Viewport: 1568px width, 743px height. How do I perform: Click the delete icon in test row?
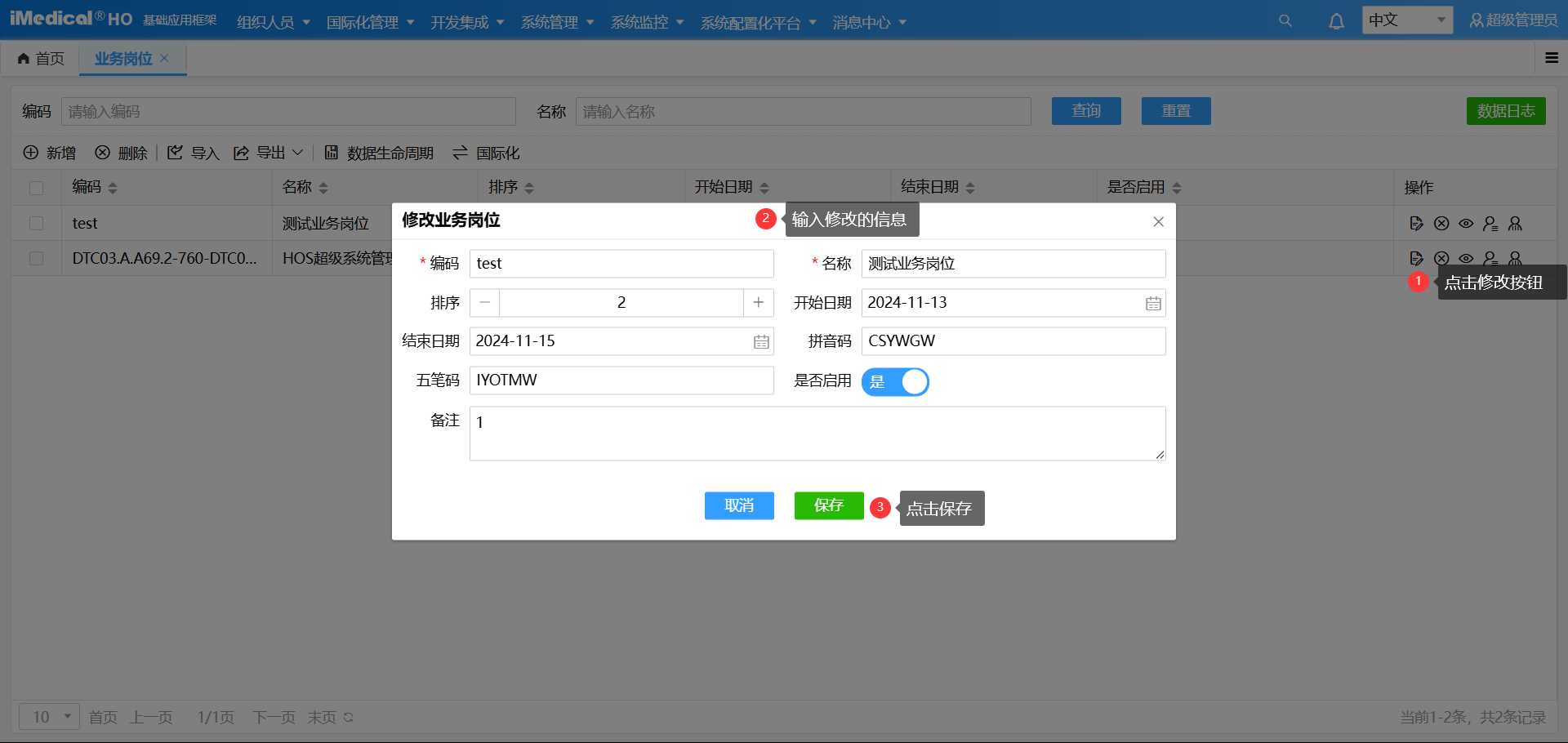click(1441, 223)
